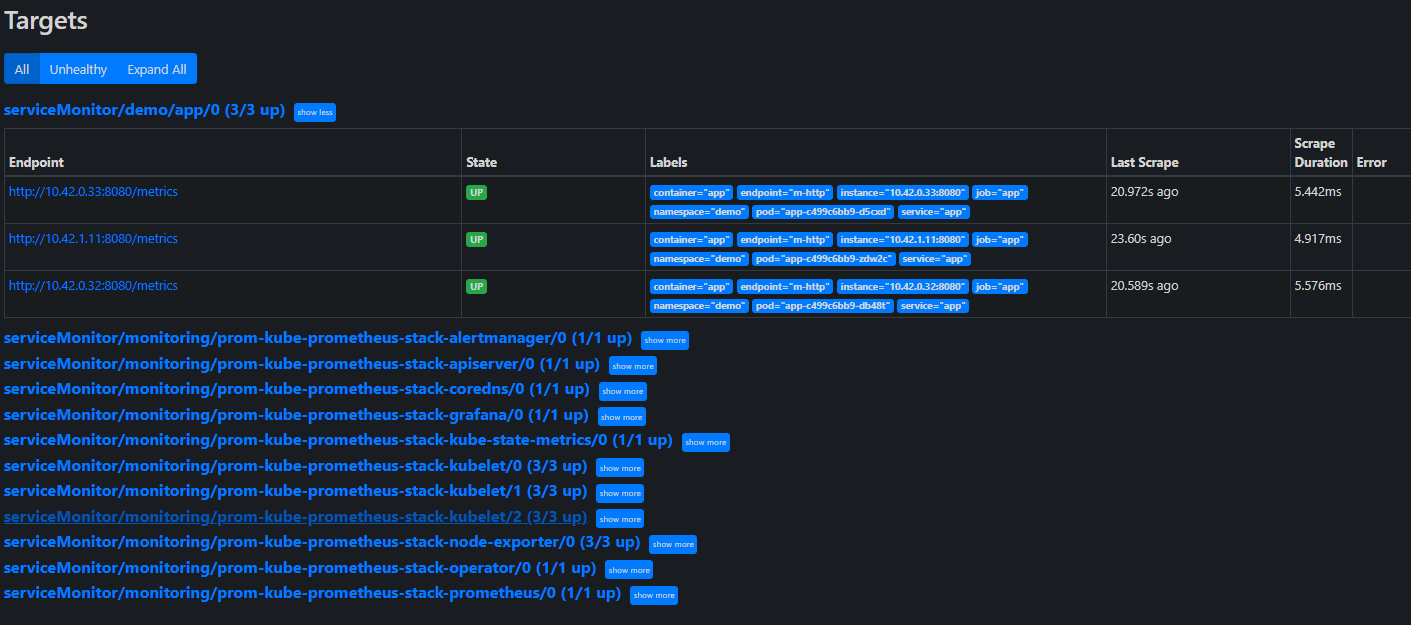Open the kube-state-metrics/0 serviceMonitor link
The image size is (1411, 625).
338,440
